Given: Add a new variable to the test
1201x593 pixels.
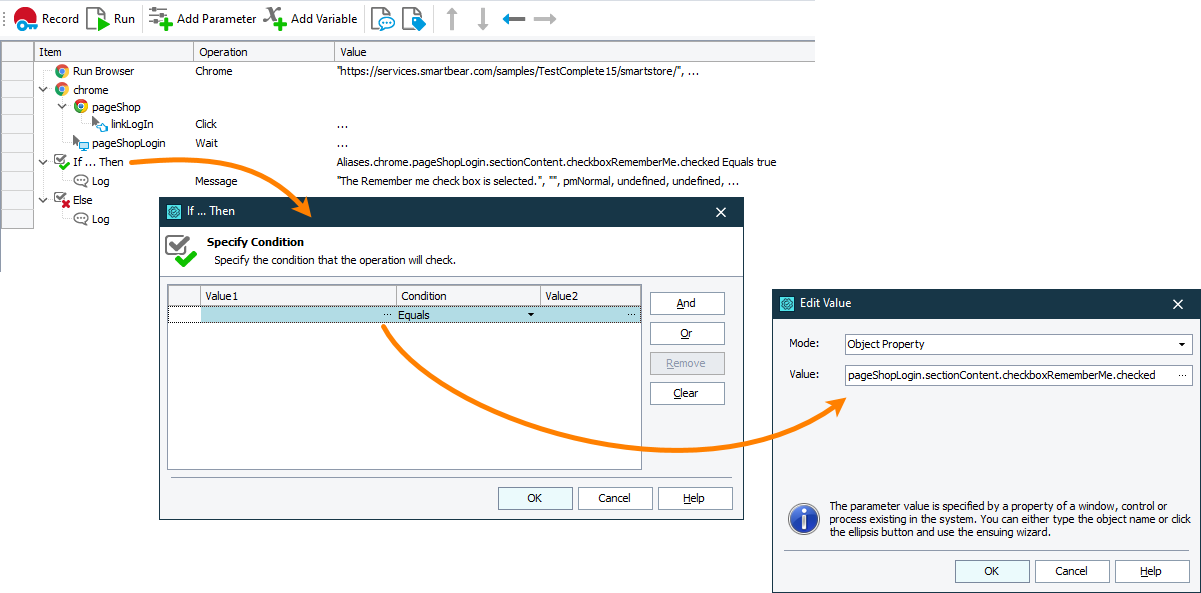Looking at the screenshot, I should (x=320, y=18).
